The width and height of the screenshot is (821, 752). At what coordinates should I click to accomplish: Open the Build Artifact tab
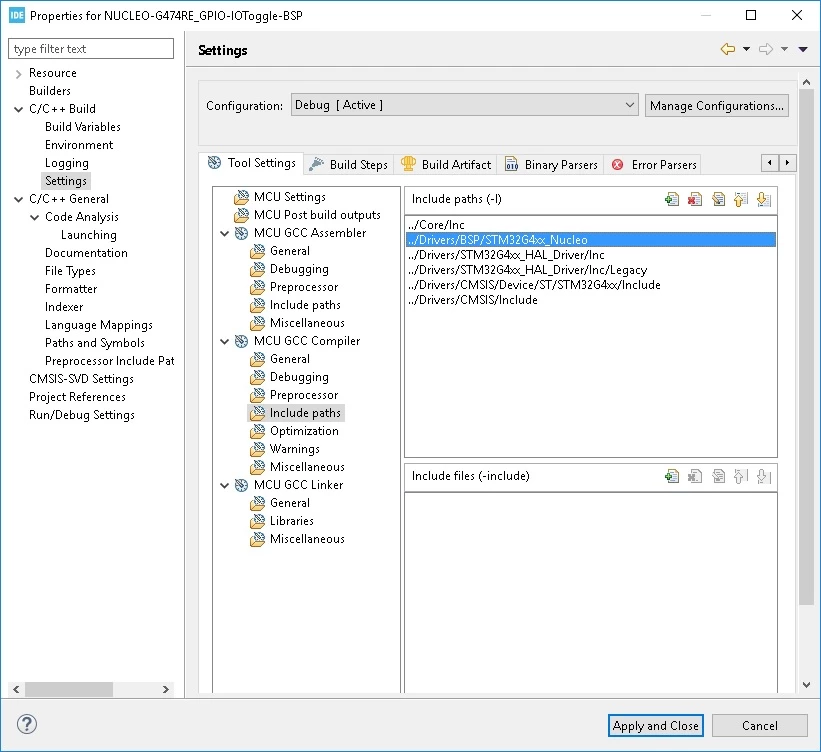point(446,164)
